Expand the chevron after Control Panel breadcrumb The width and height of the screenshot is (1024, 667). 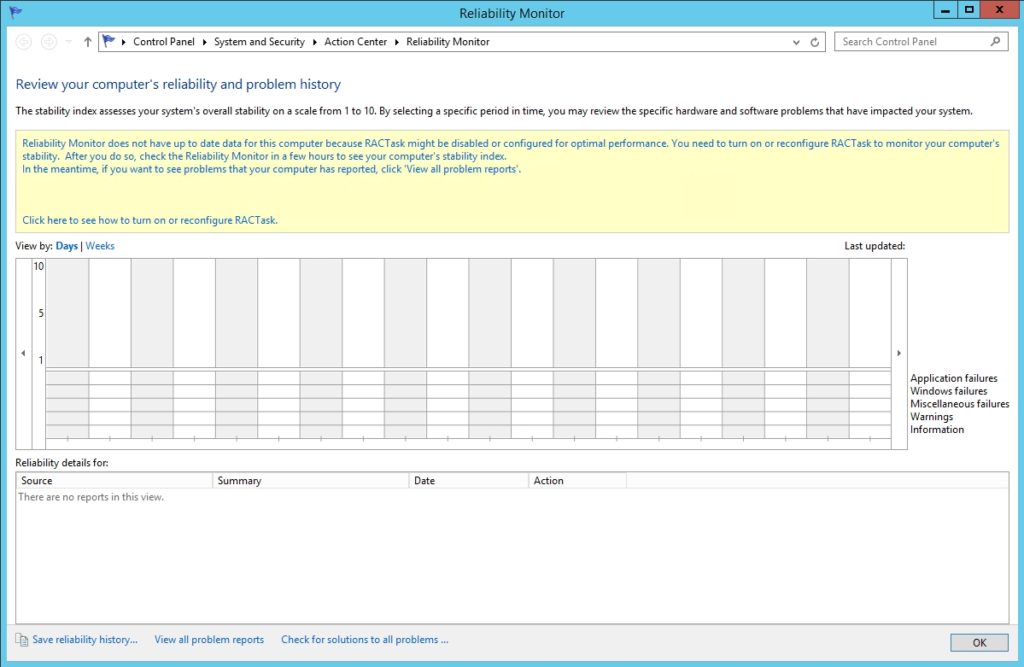click(206, 41)
